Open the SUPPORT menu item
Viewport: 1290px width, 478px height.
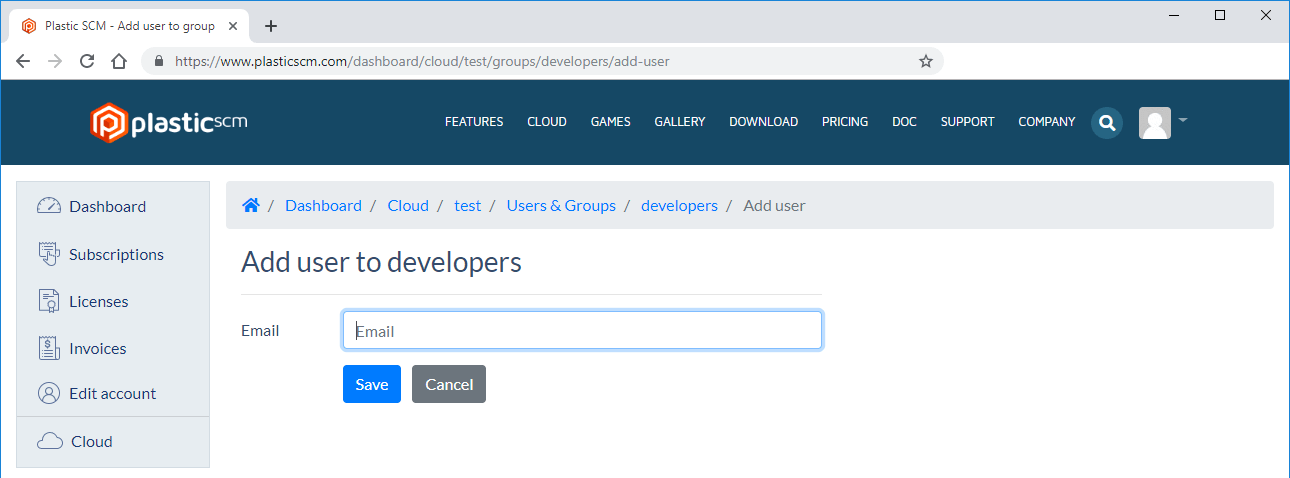968,122
